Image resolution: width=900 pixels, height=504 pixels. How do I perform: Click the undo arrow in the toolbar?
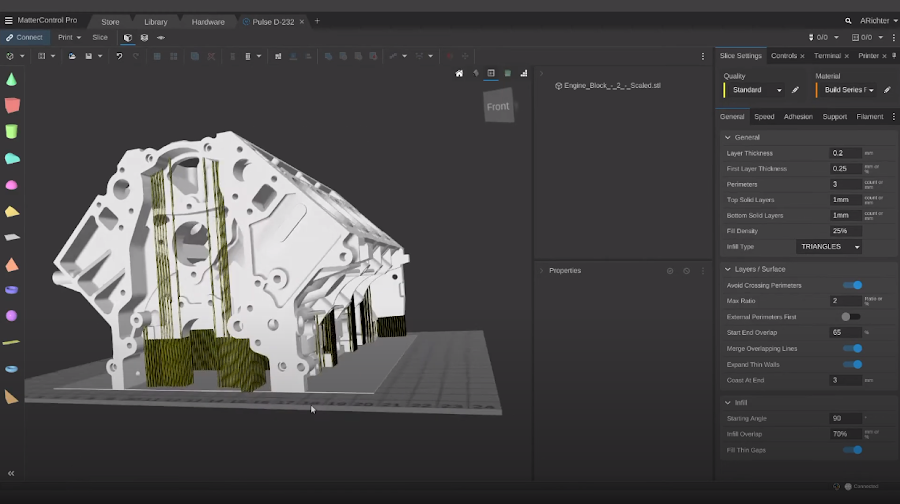click(x=119, y=56)
